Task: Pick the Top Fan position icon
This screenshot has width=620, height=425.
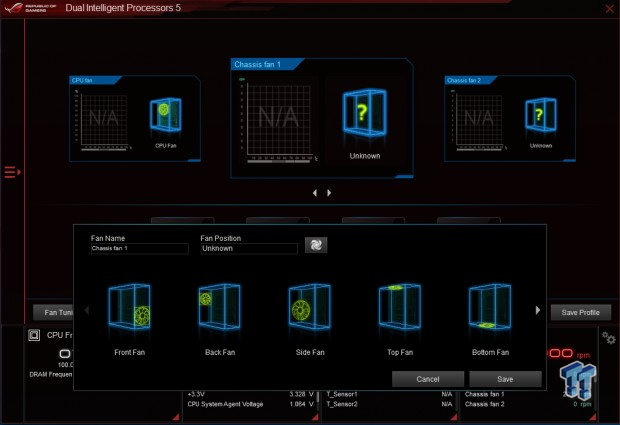Action: tap(400, 307)
